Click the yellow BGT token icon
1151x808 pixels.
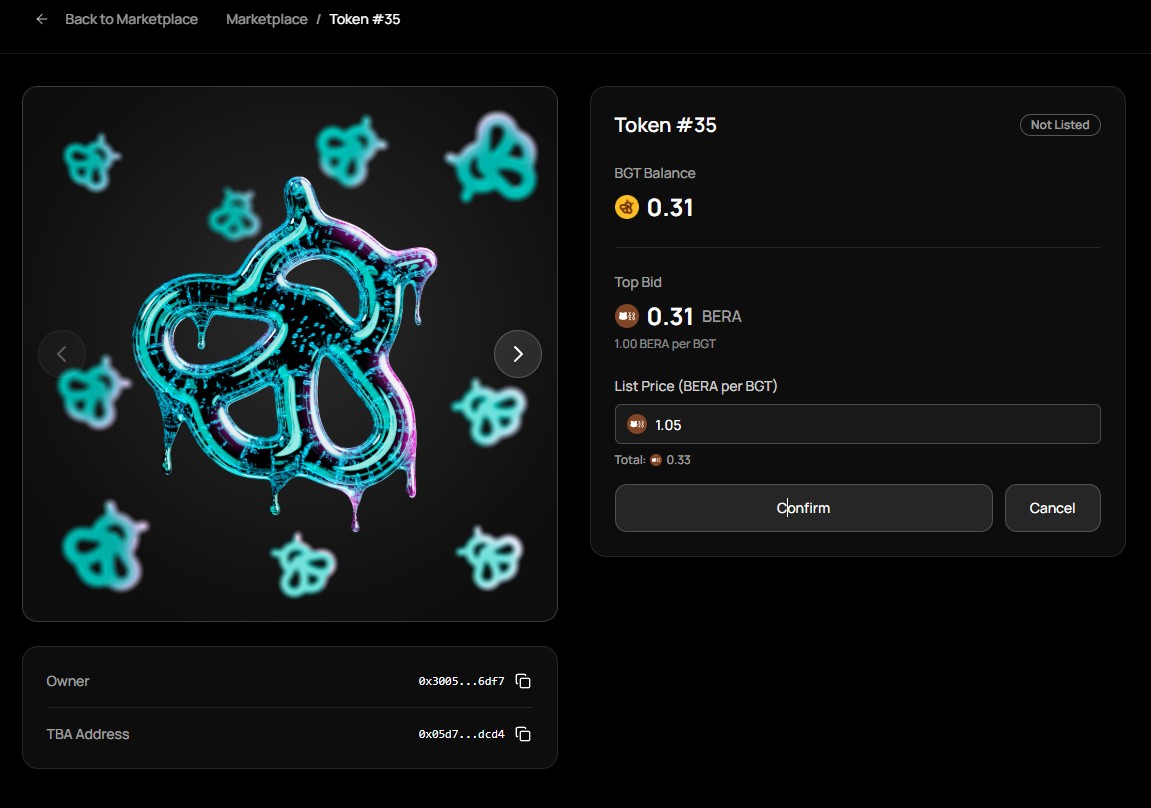[627, 208]
